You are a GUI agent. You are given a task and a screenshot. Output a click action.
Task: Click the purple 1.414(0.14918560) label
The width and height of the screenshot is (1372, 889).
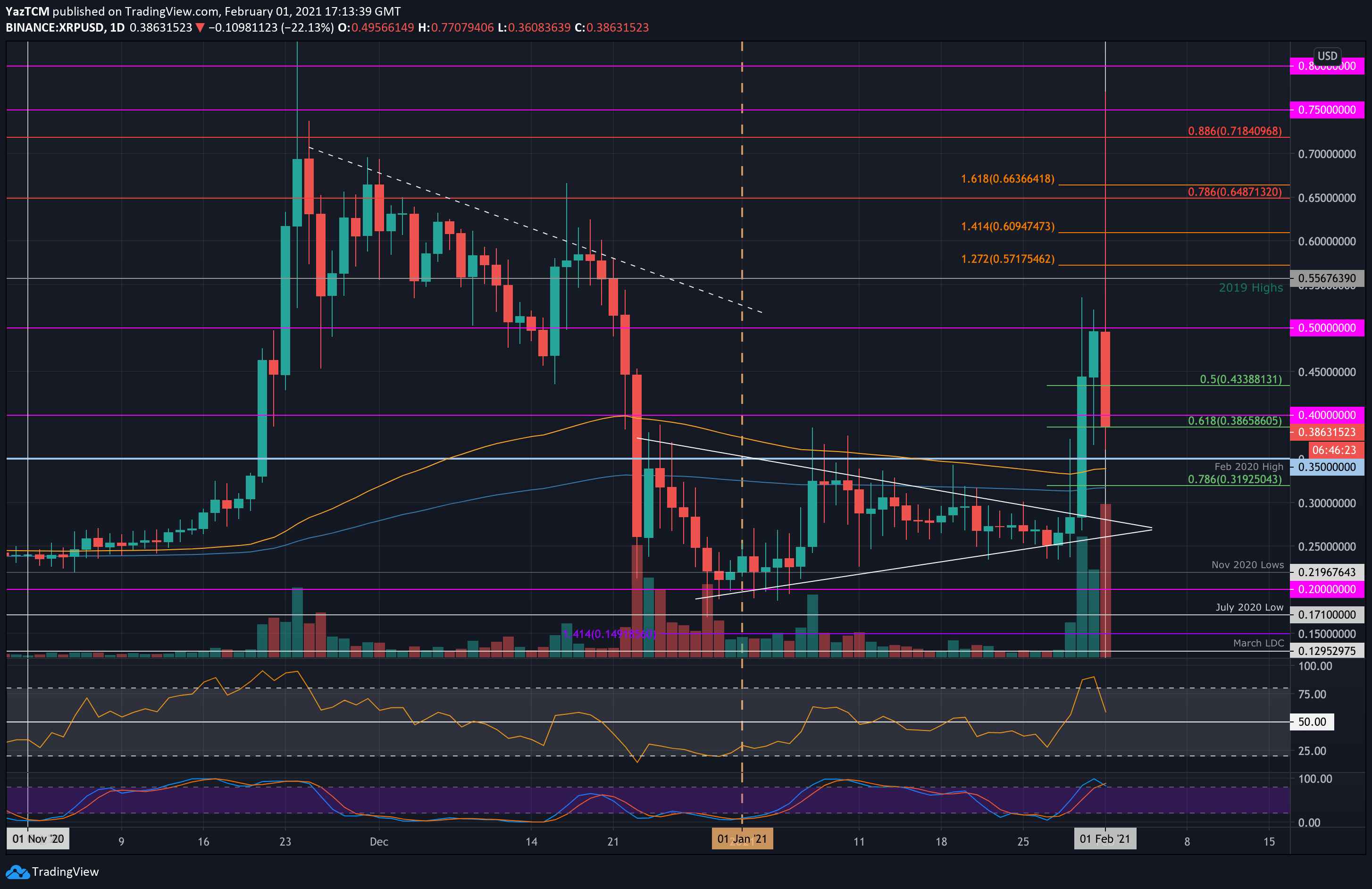pyautogui.click(x=609, y=634)
